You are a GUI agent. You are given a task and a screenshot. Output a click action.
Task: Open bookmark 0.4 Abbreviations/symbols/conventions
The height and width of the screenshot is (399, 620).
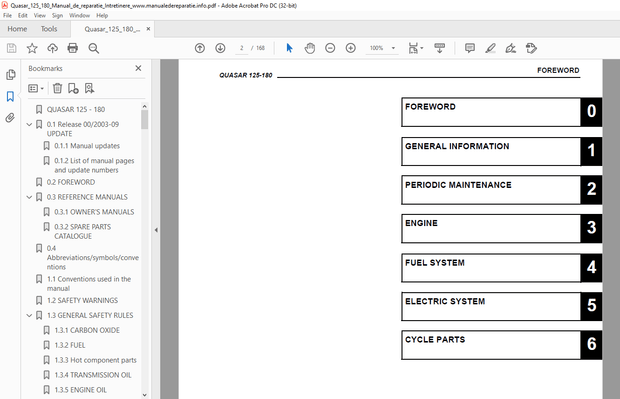tap(93, 257)
